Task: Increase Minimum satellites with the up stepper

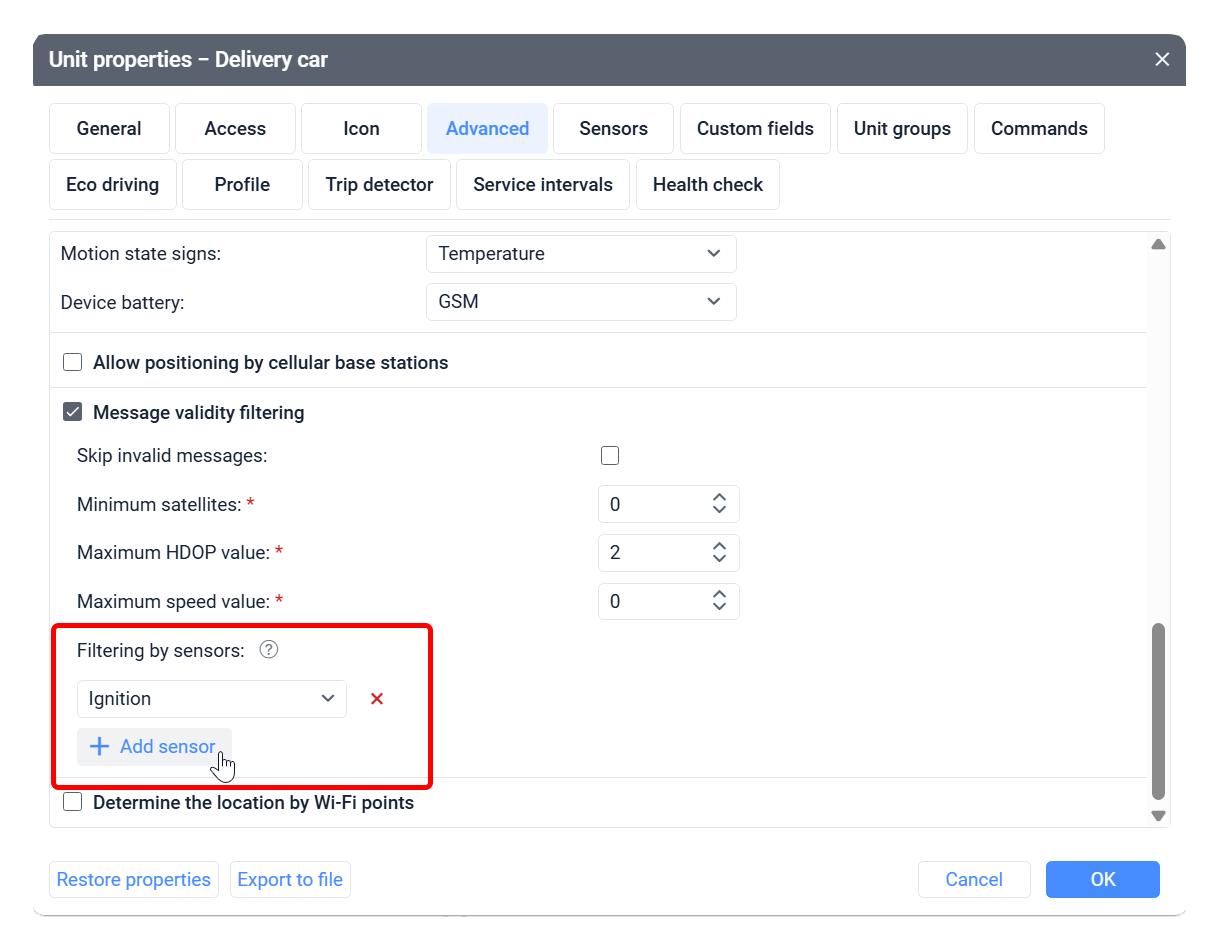Action: [719, 497]
